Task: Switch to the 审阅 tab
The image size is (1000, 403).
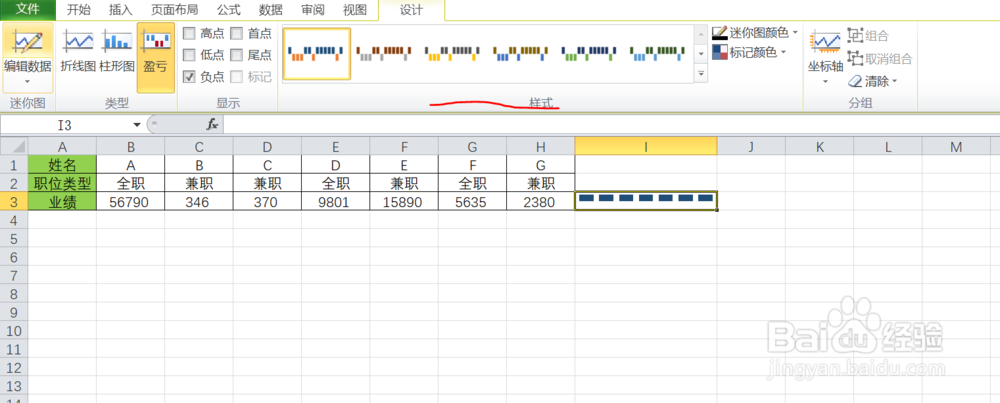Action: [x=313, y=10]
